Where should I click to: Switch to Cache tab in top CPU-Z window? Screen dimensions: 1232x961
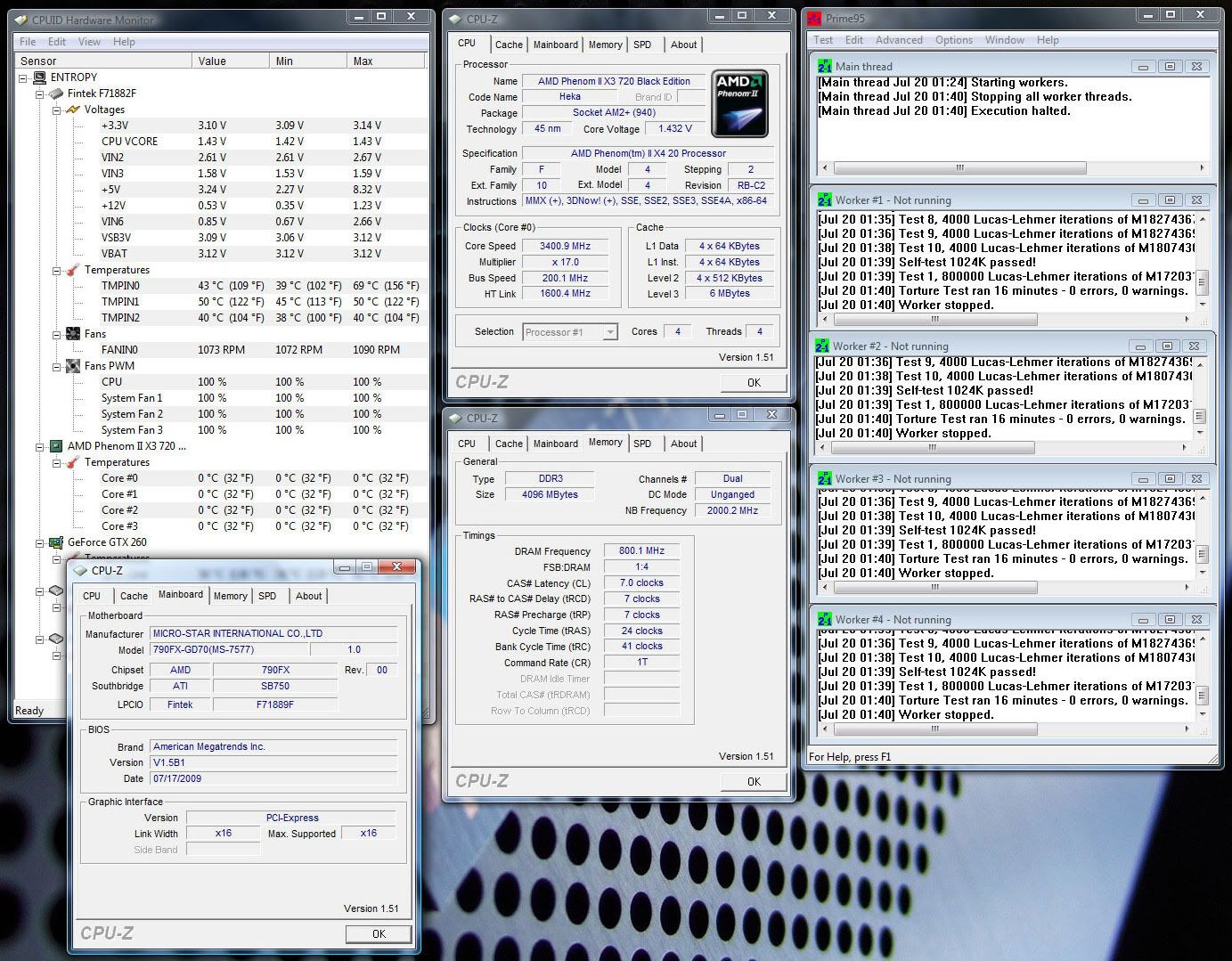(509, 45)
